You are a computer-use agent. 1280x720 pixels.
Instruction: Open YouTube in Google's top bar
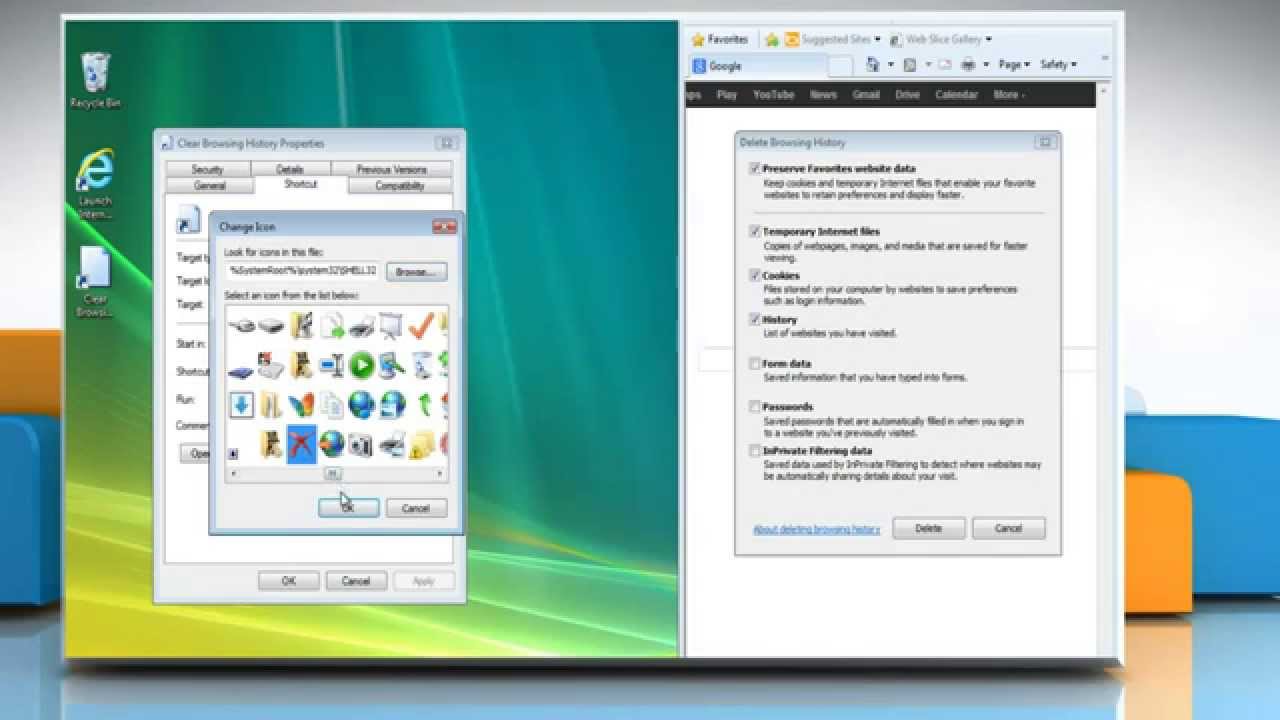(x=773, y=95)
